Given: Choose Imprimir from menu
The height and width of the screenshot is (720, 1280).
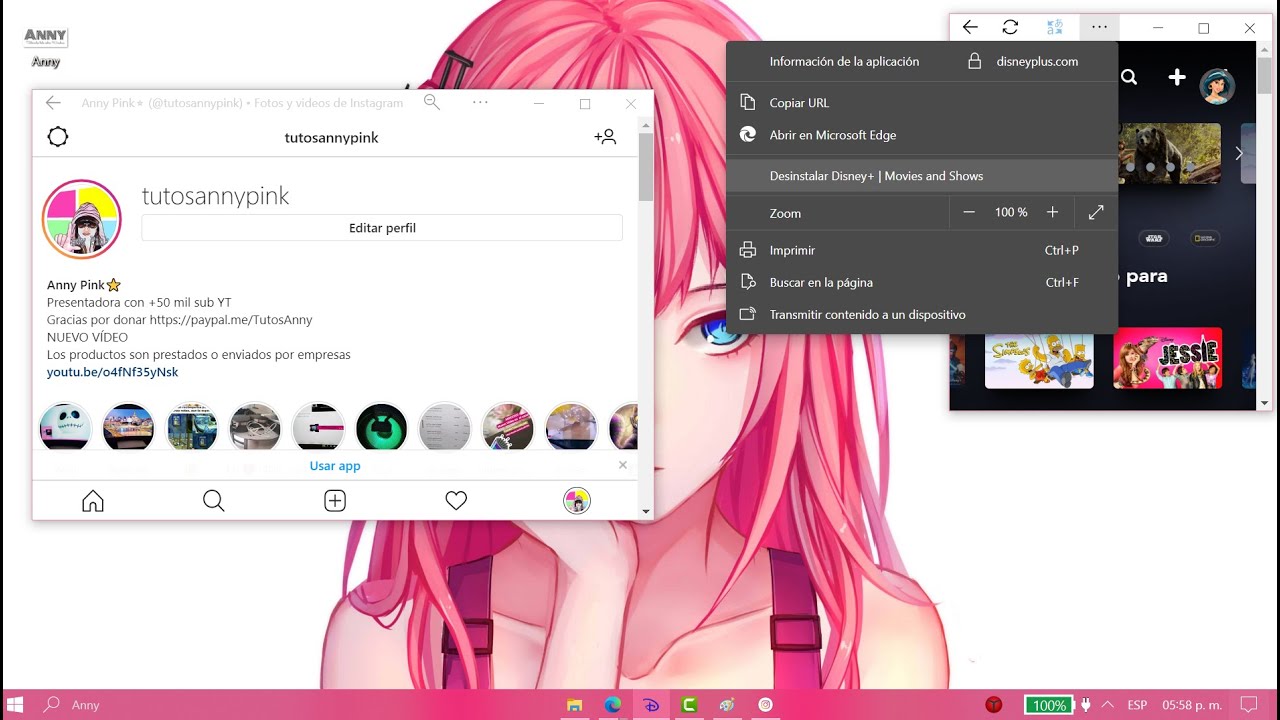Looking at the screenshot, I should [x=921, y=250].
